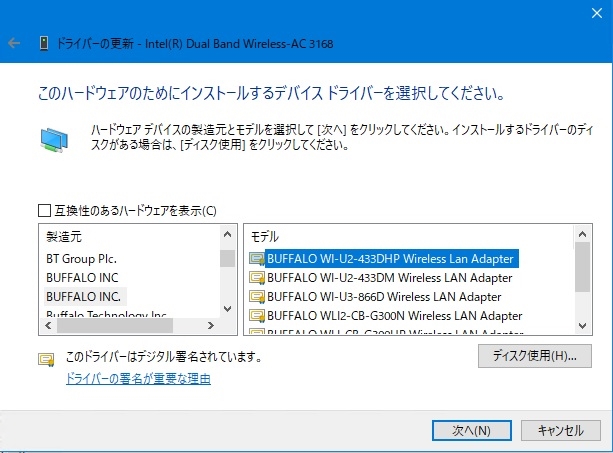Click ディスク使用(H)... button

pos(535,356)
